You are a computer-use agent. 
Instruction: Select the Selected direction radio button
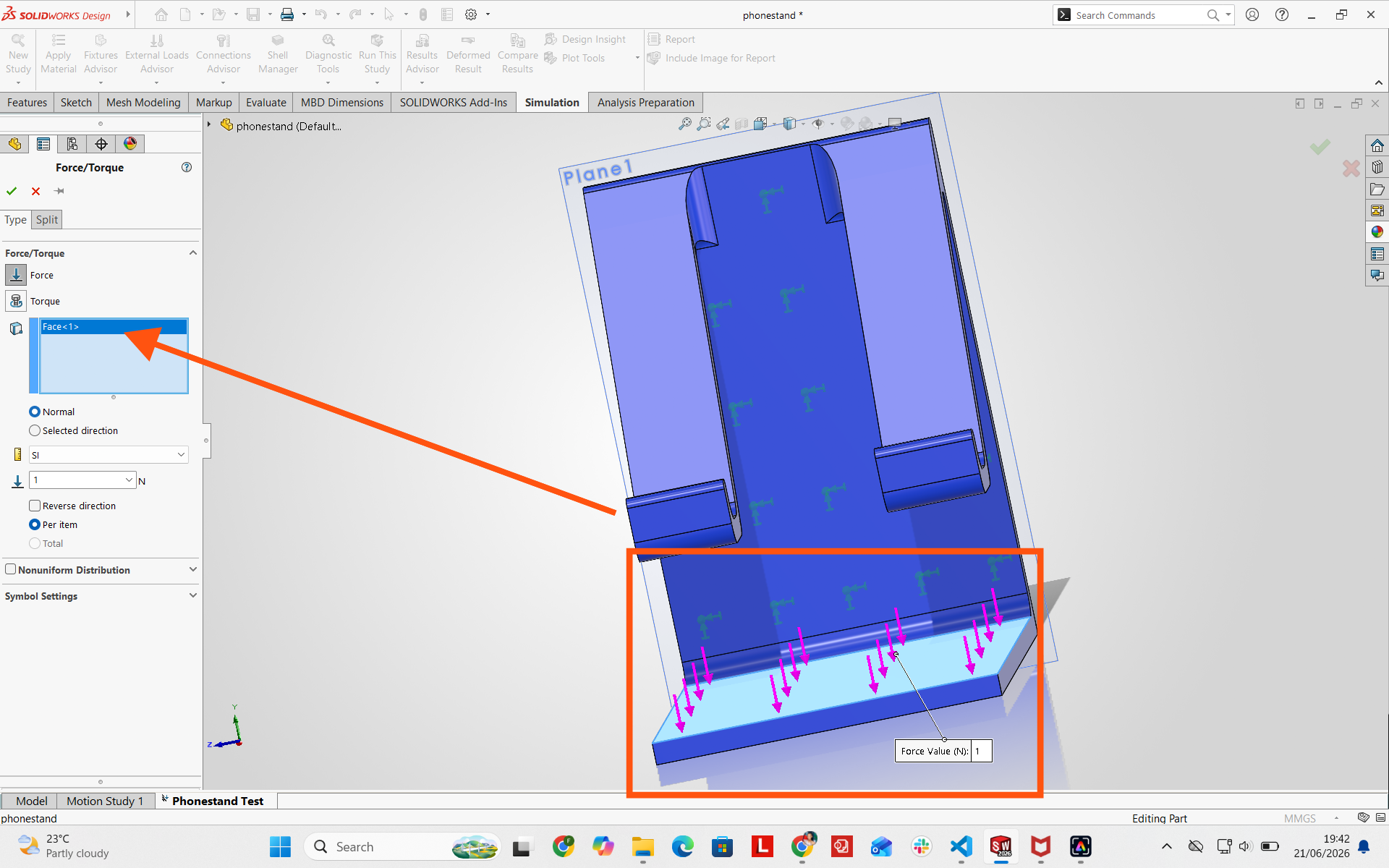click(35, 430)
